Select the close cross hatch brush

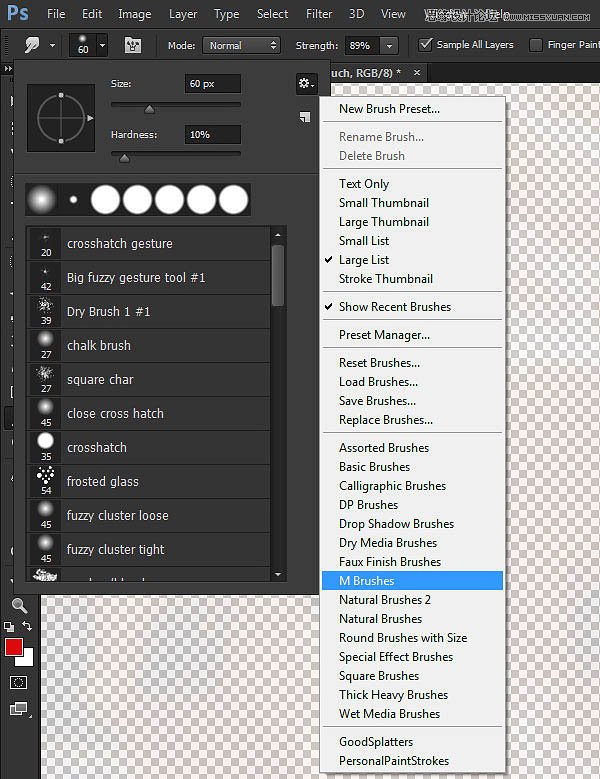coord(149,413)
